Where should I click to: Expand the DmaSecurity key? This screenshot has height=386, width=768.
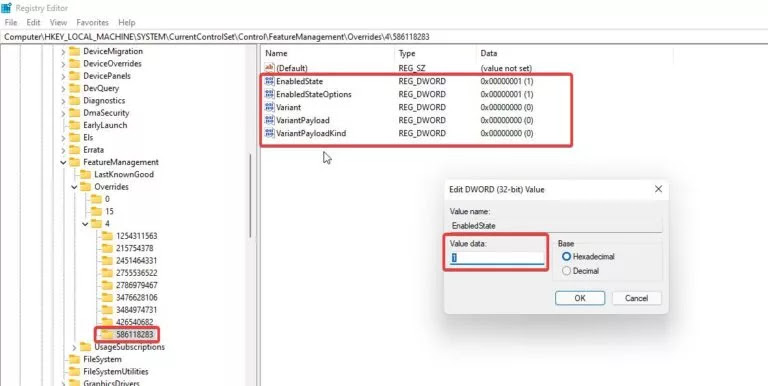pyautogui.click(x=63, y=113)
